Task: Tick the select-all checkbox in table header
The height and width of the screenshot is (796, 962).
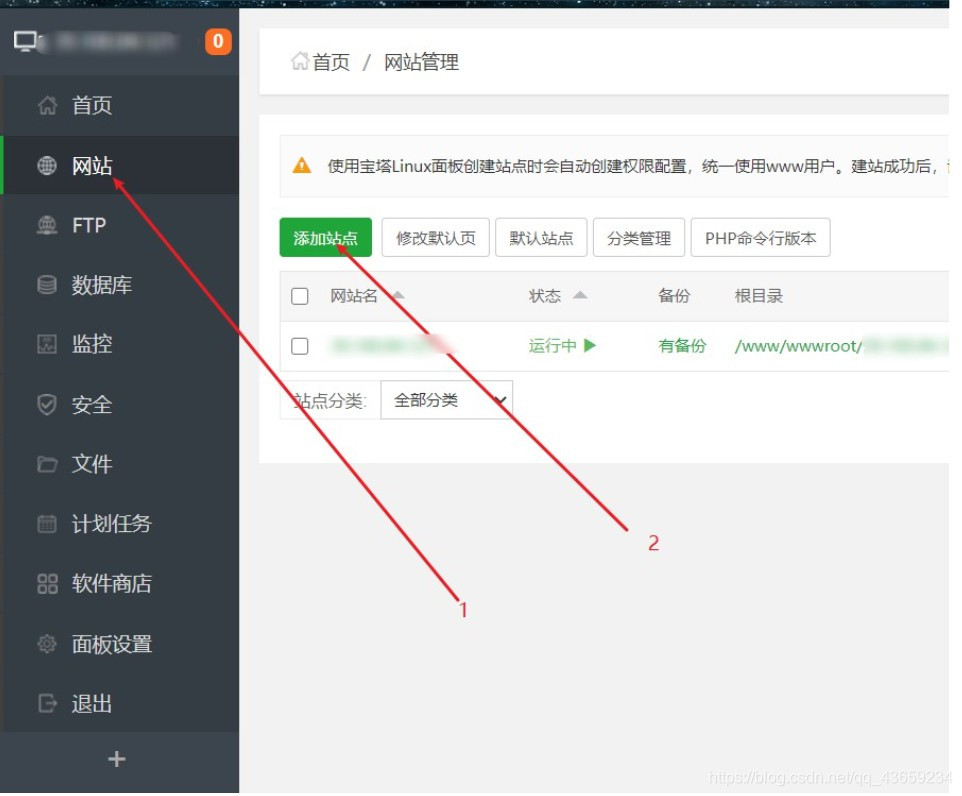Action: 299,296
